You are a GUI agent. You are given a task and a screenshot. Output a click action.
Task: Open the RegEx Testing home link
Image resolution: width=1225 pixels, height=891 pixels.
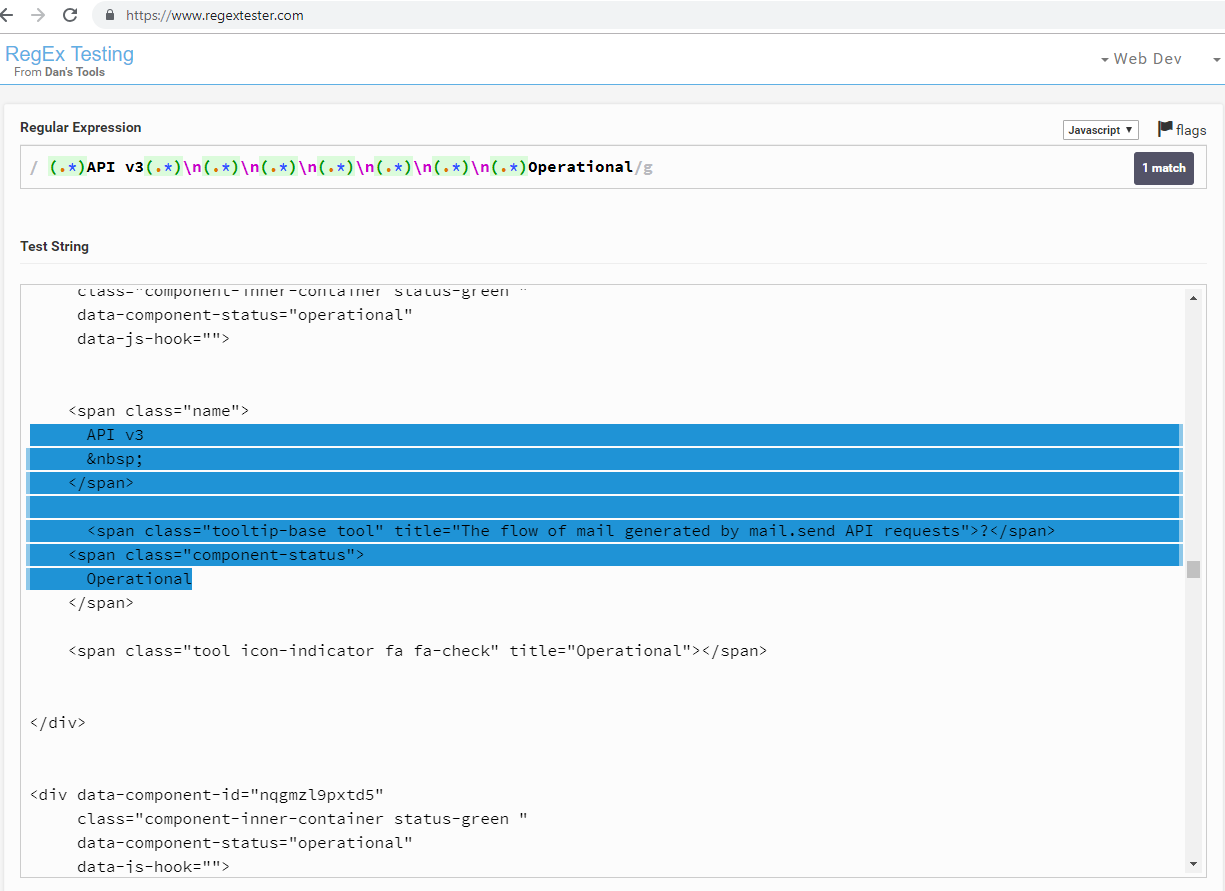coord(69,53)
